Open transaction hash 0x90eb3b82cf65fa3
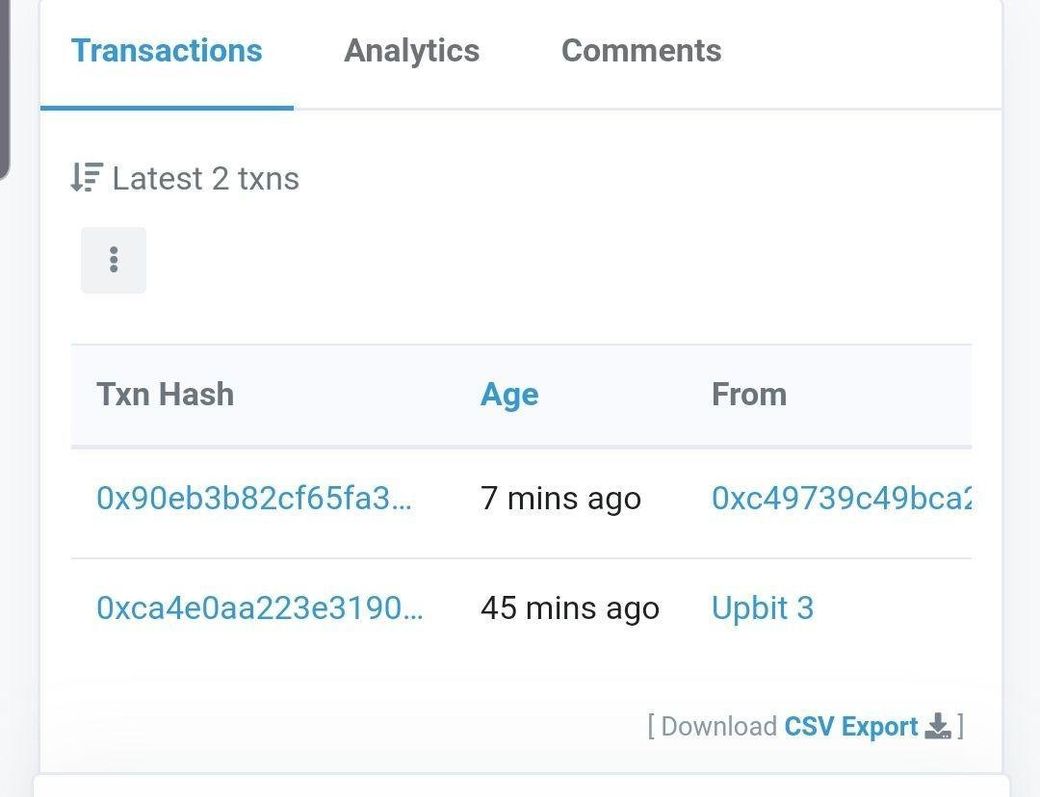This screenshot has height=797, width=1040. click(253, 498)
